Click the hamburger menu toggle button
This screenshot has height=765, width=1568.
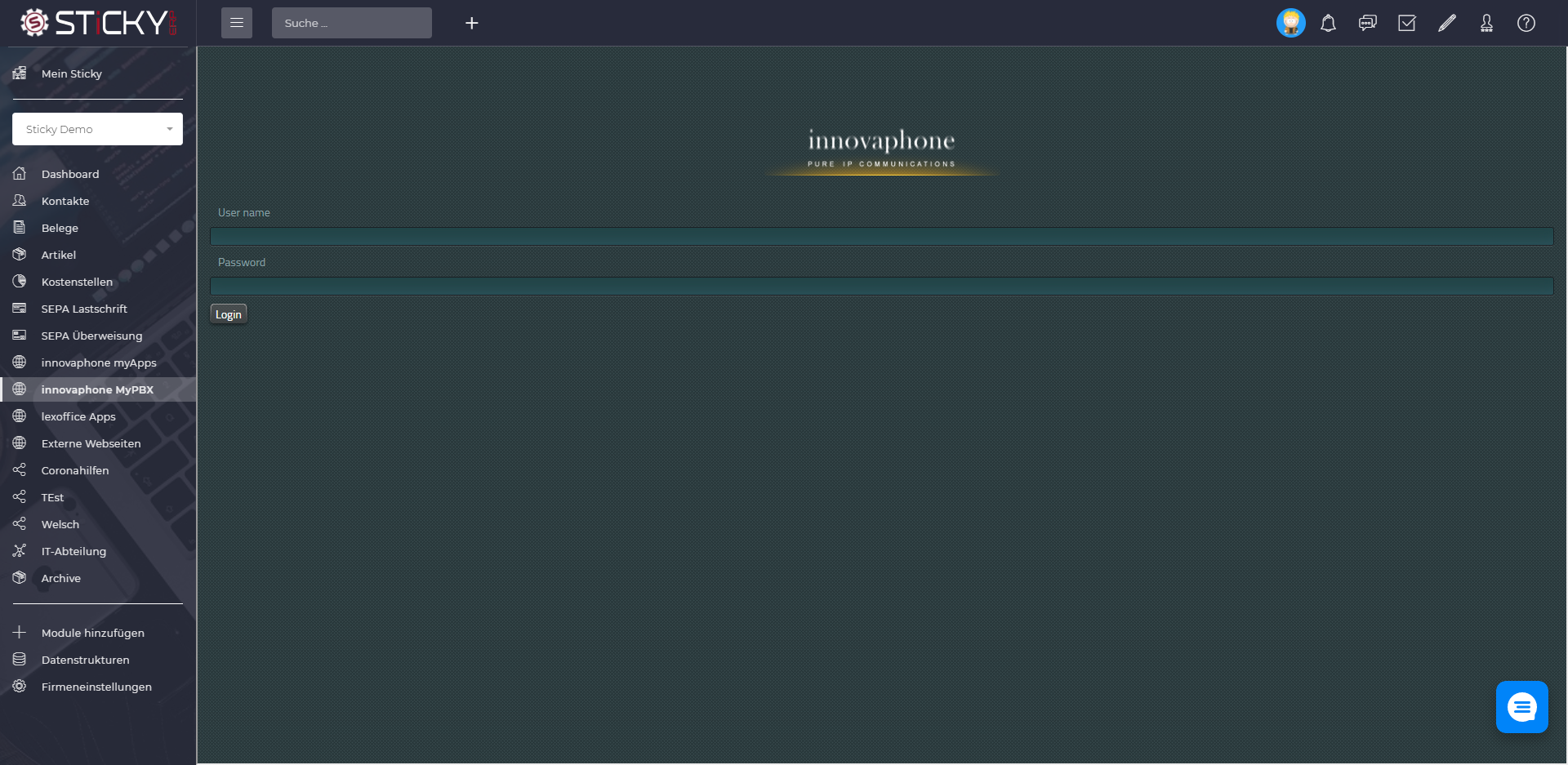(x=236, y=23)
